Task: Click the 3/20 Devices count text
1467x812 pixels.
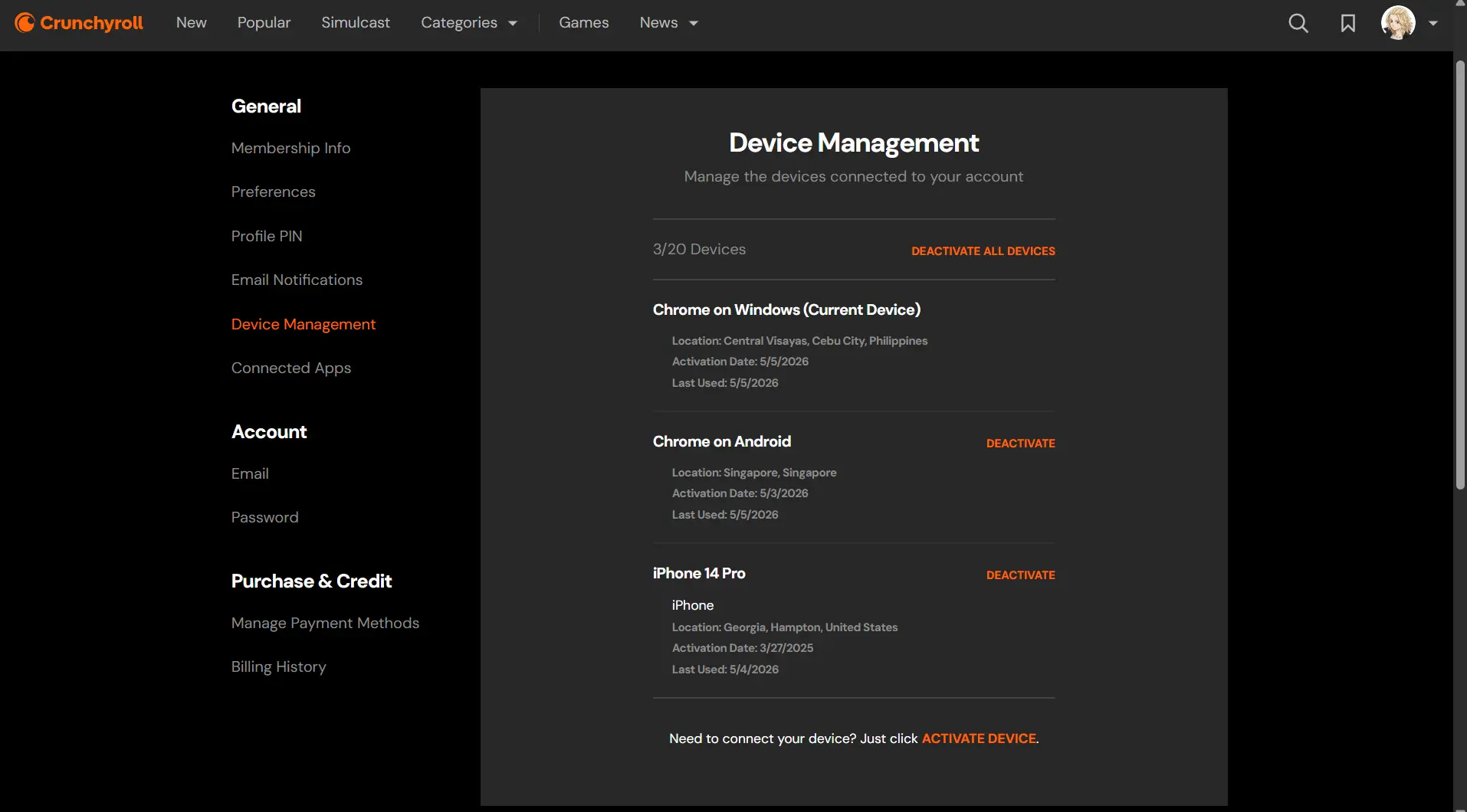Action: [x=699, y=249]
